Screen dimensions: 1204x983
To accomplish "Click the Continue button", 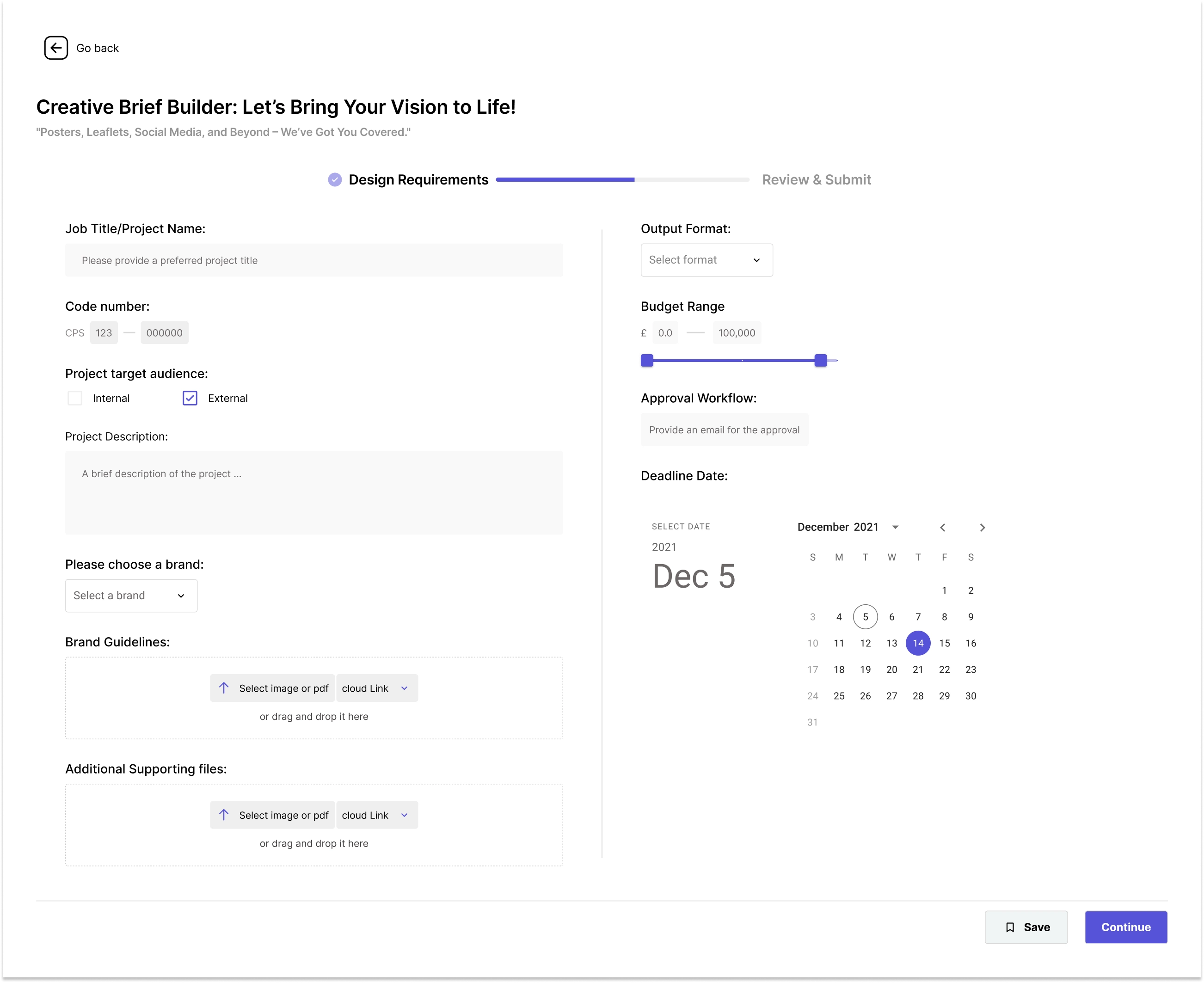I will tap(1126, 927).
